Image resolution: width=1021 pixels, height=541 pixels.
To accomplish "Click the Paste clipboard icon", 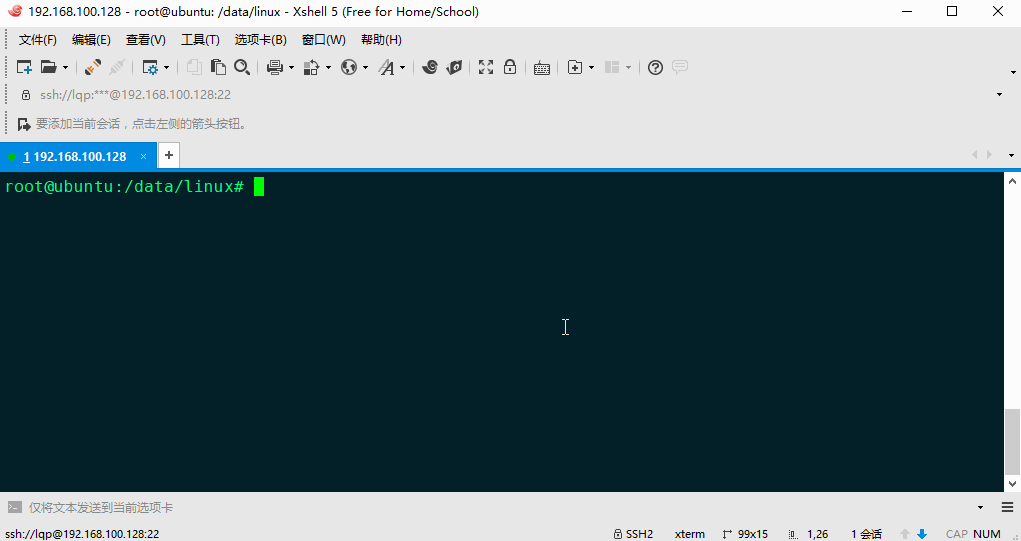I will [218, 67].
